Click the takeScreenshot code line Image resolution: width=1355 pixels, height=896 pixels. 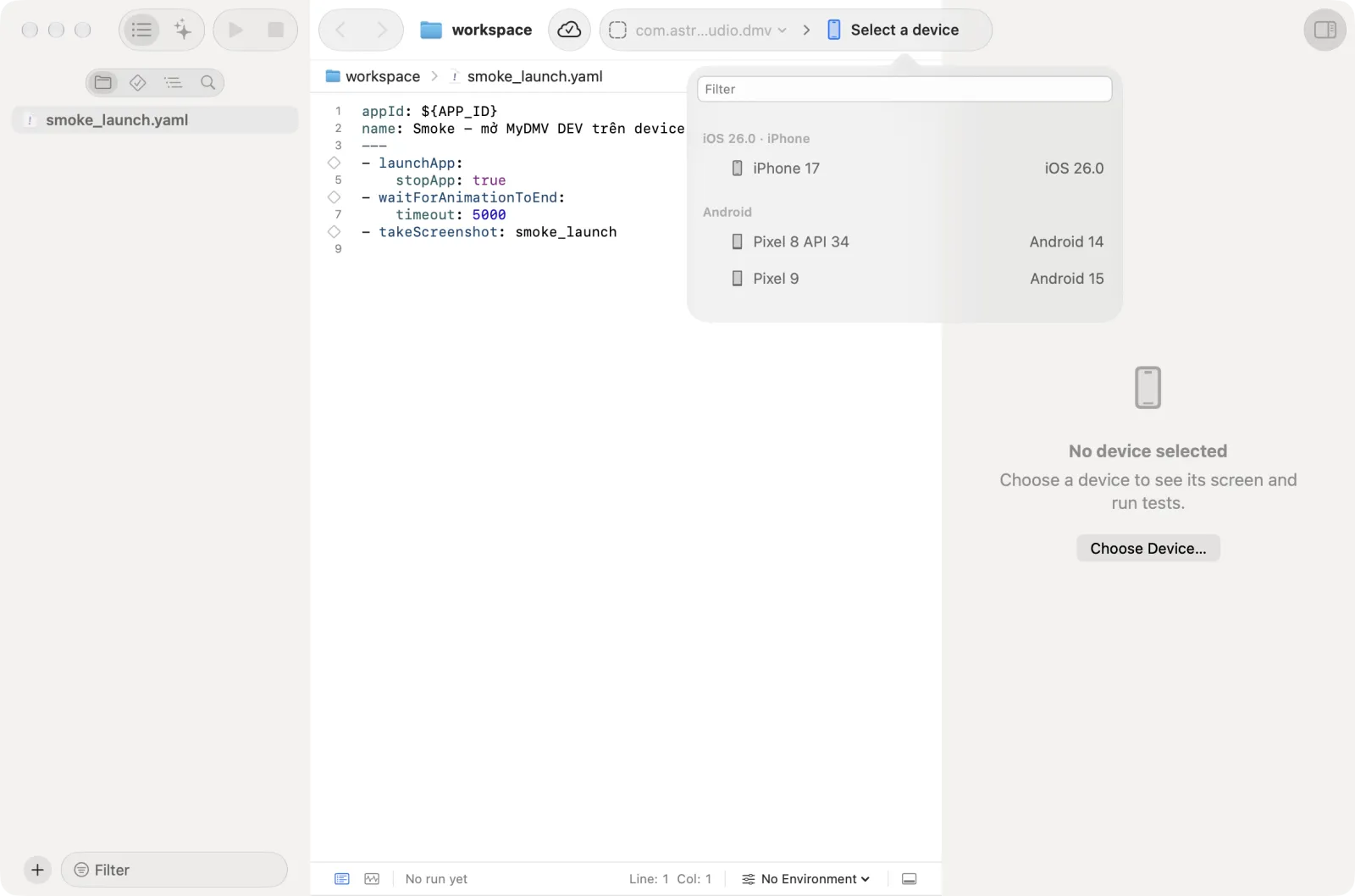coord(489,232)
